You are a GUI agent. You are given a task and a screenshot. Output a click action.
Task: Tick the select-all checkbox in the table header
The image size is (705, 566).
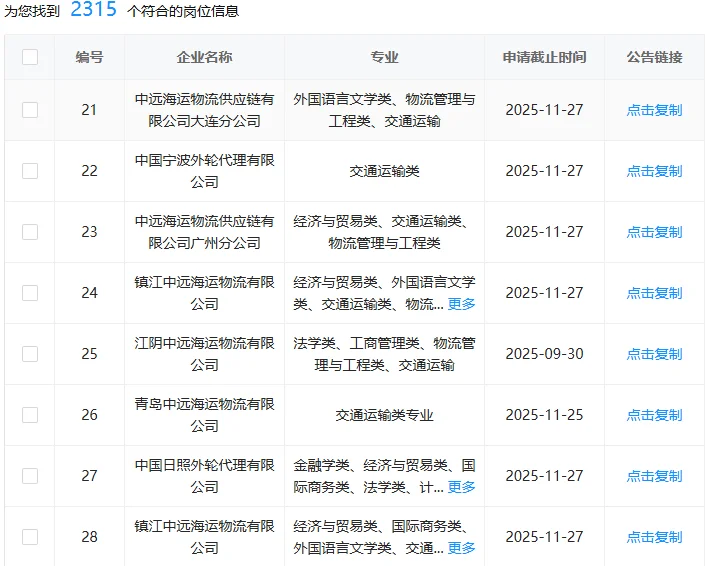pyautogui.click(x=30, y=57)
